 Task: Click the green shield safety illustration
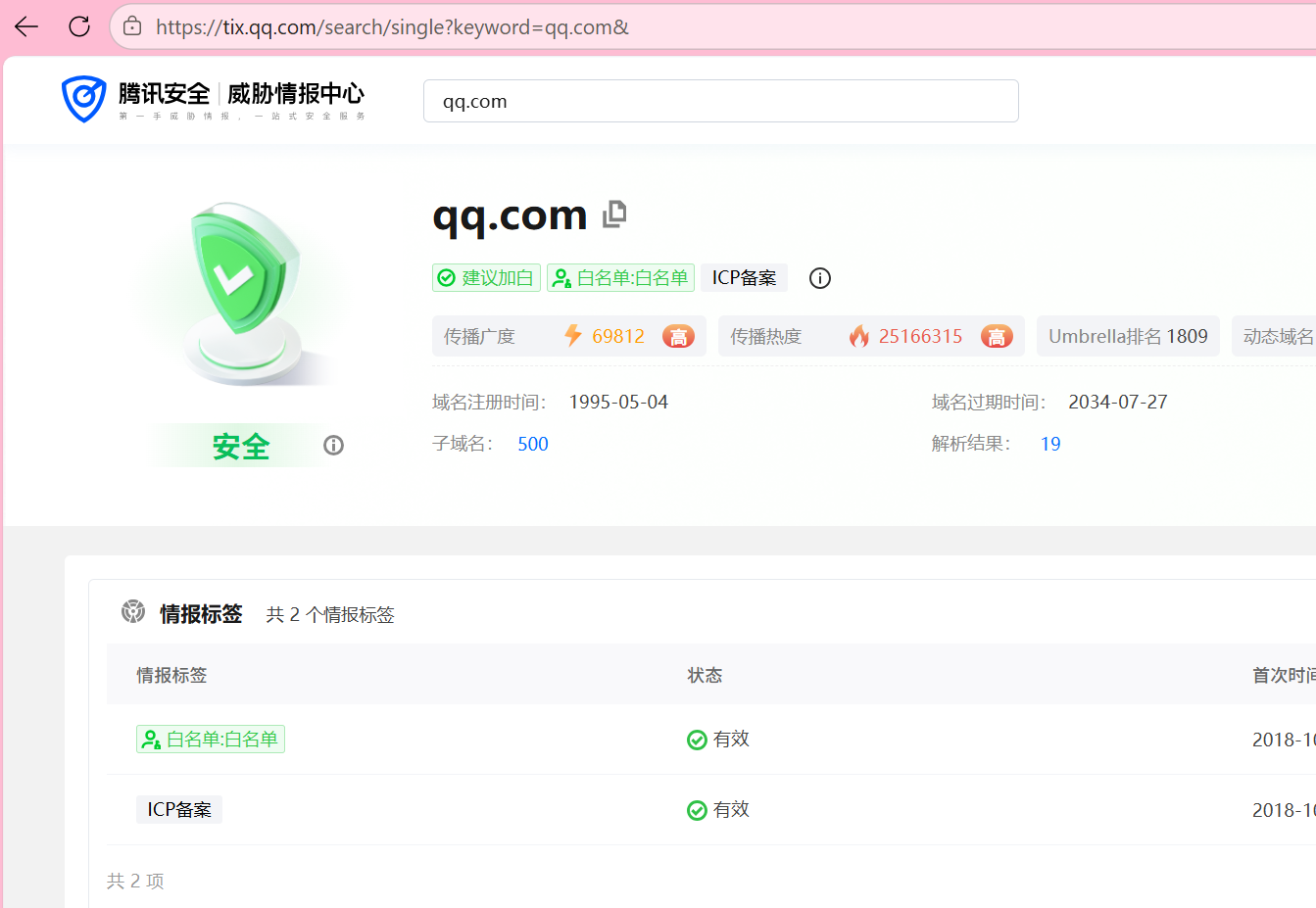click(x=245, y=294)
